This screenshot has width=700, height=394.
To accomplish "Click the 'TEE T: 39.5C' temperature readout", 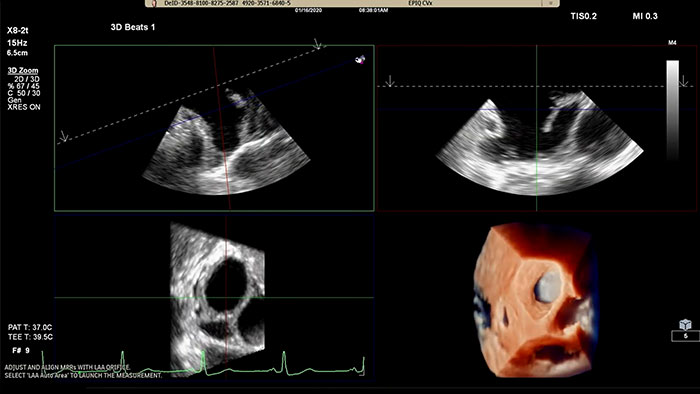I will coord(30,337).
